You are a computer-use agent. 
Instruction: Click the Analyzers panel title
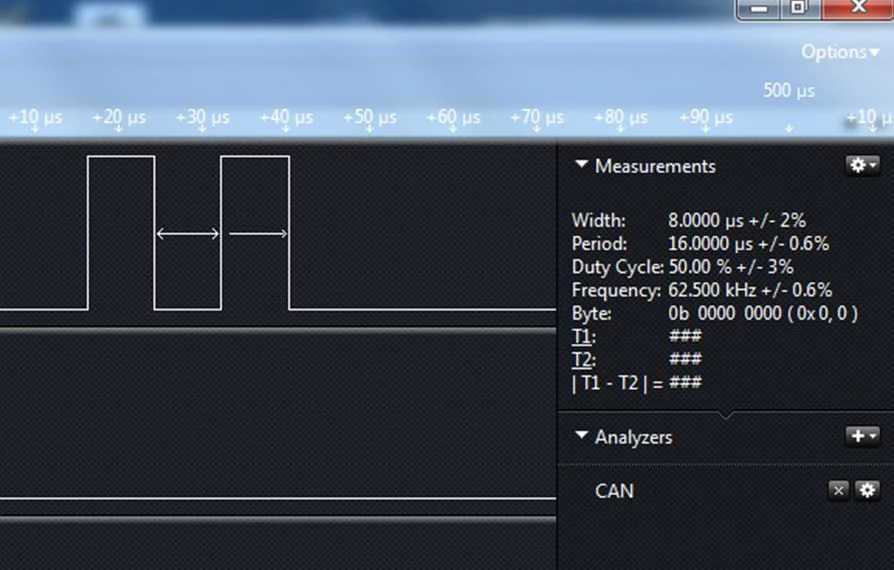(x=633, y=437)
